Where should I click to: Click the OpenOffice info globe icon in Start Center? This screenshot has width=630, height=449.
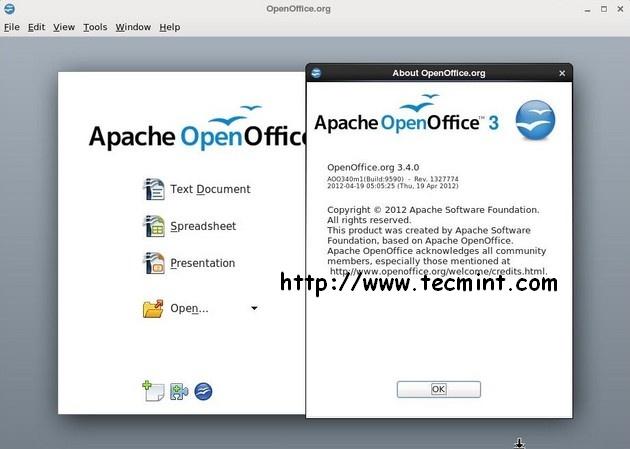pyautogui.click(x=203, y=392)
